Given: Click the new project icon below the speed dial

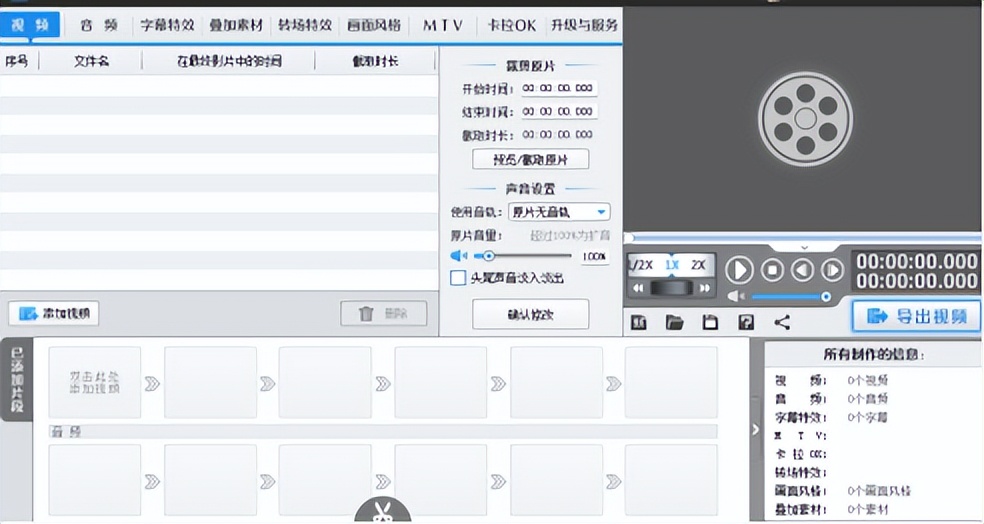Looking at the screenshot, I should (640, 322).
